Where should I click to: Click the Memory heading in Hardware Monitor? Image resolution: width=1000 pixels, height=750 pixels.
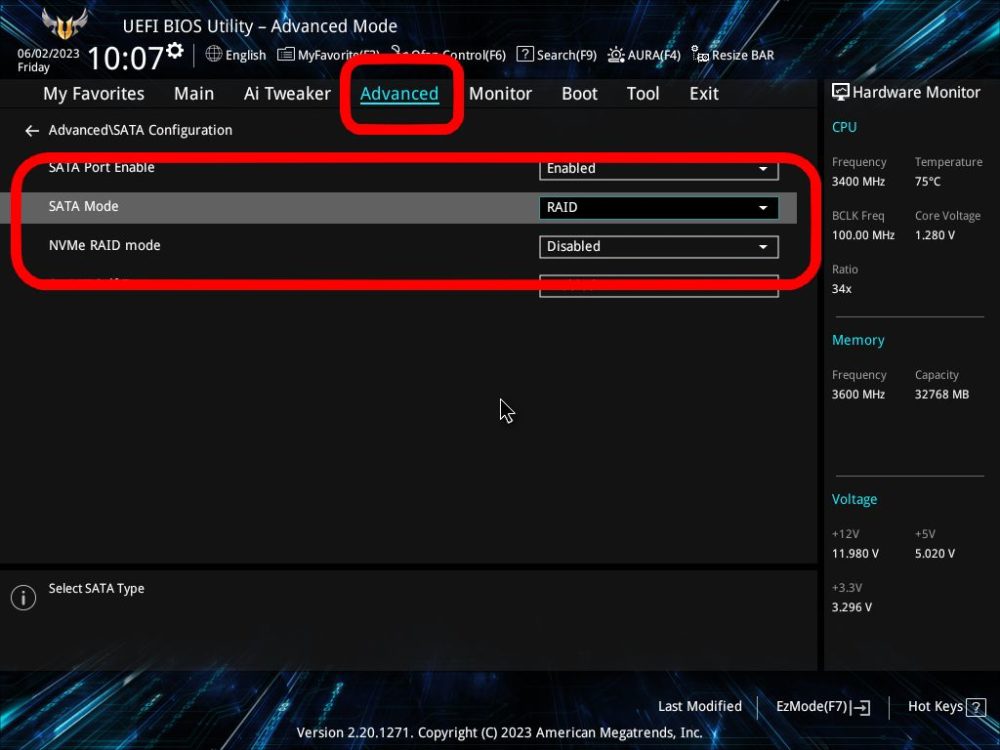[858, 340]
